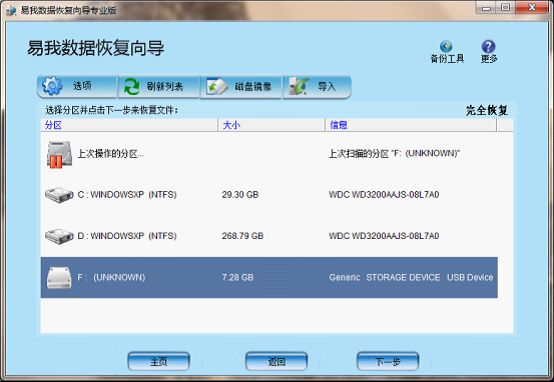Minimize the window
554x382 pixels.
(x=487, y=7)
